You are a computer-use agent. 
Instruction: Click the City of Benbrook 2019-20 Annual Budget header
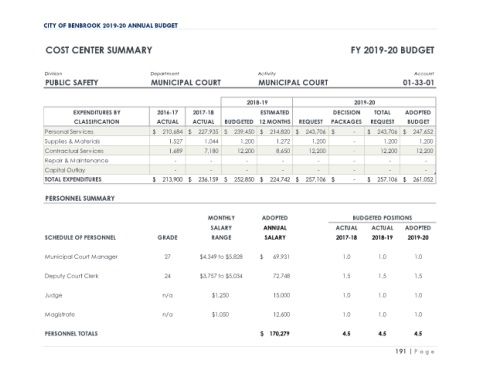click(x=110, y=26)
